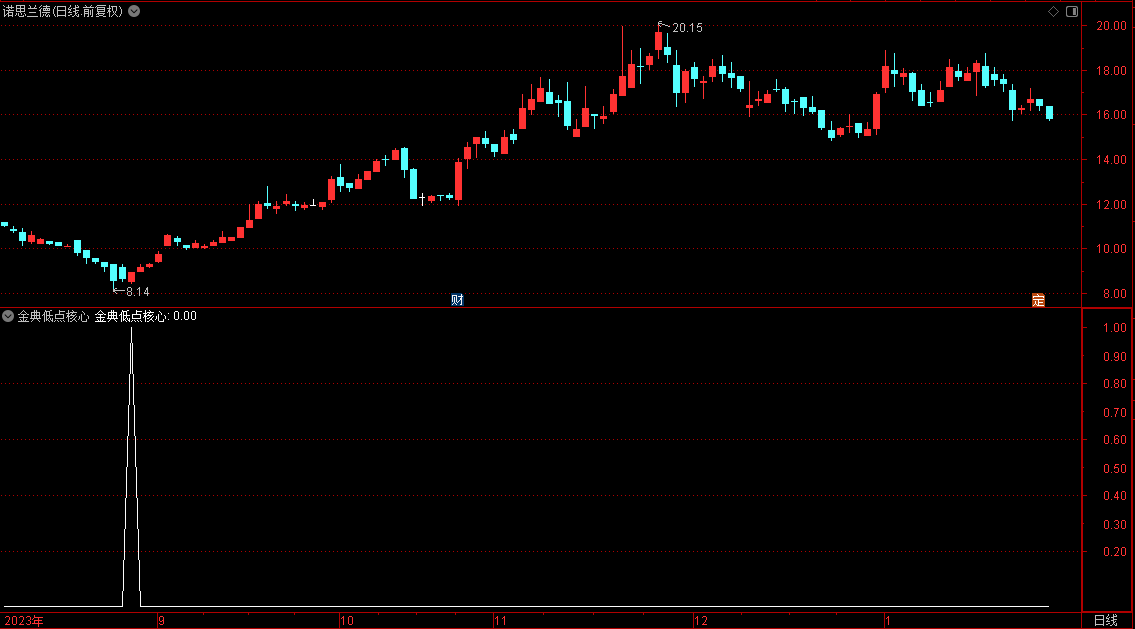Screen dimensions: 1135x629
Task: Click the month 12 marker on time axis
Action: point(701,621)
